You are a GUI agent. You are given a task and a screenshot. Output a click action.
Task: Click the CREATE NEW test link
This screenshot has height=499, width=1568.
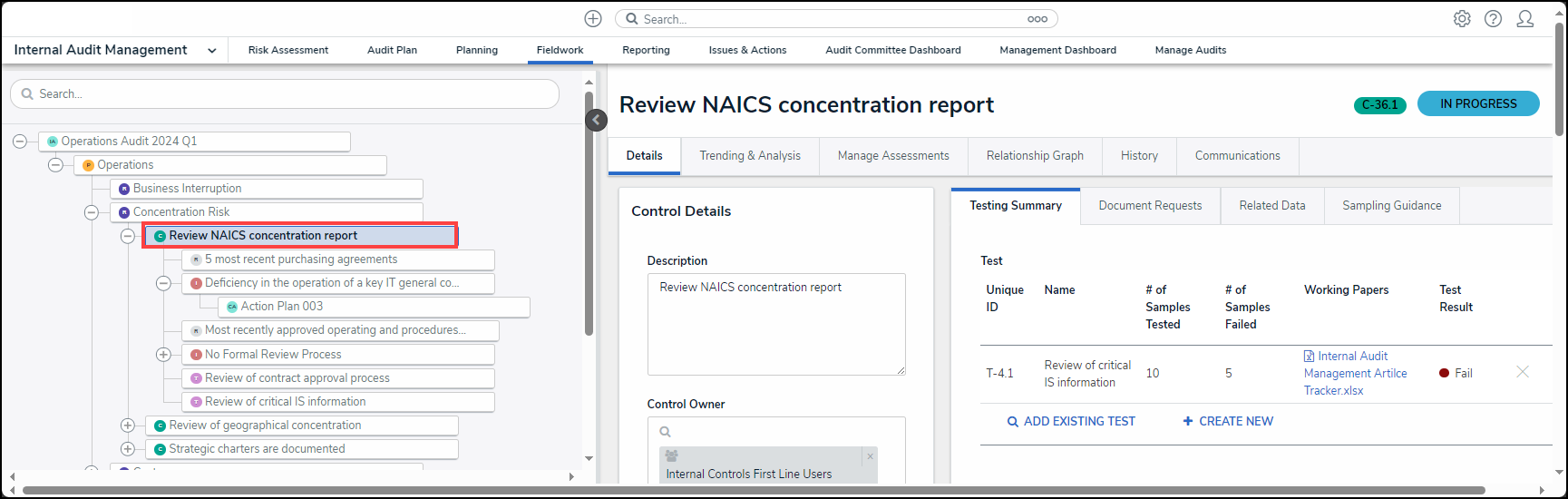coord(1228,421)
